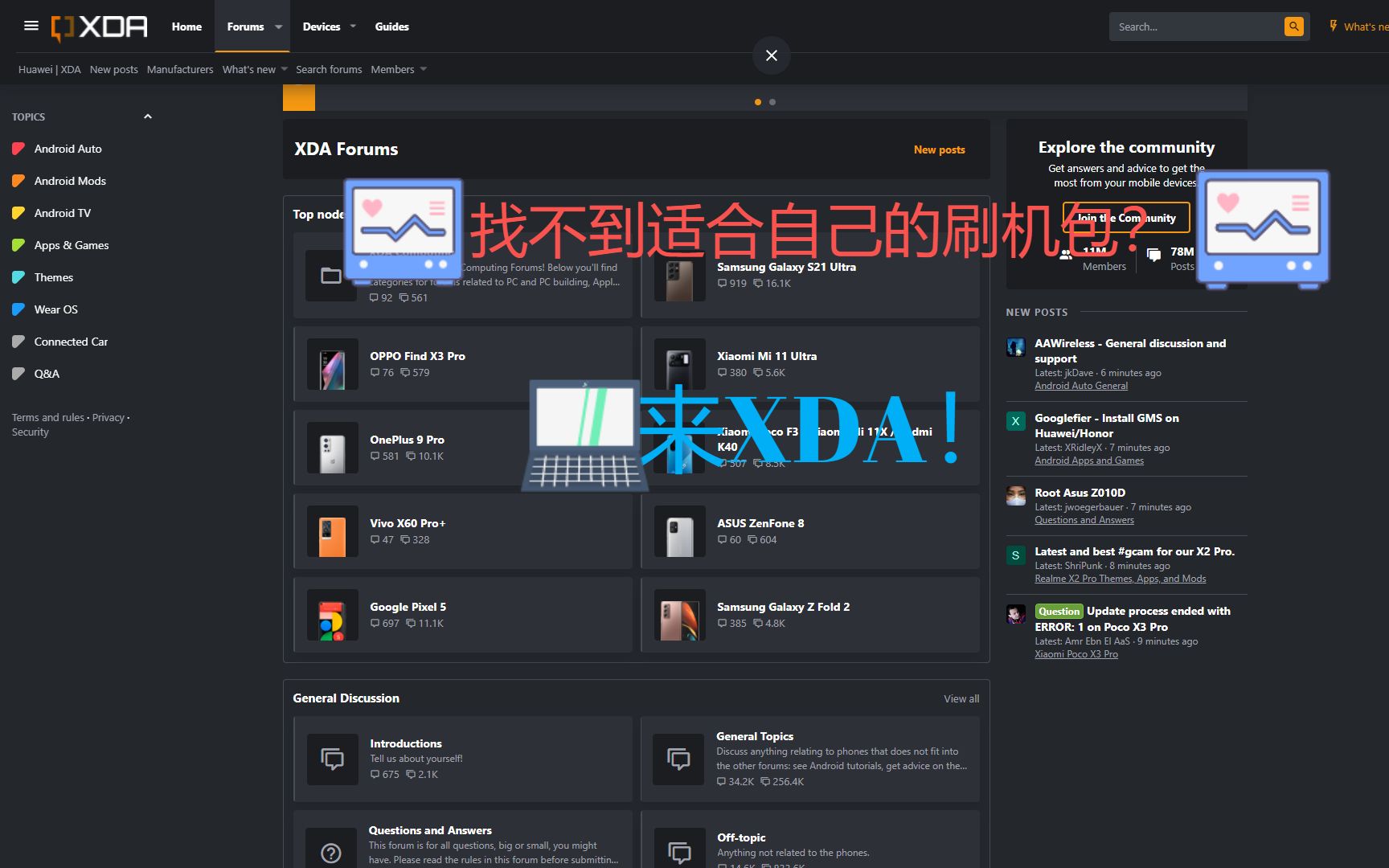
Task: Open OnePlus 9 Pro phone thumbnail
Action: coord(333,448)
